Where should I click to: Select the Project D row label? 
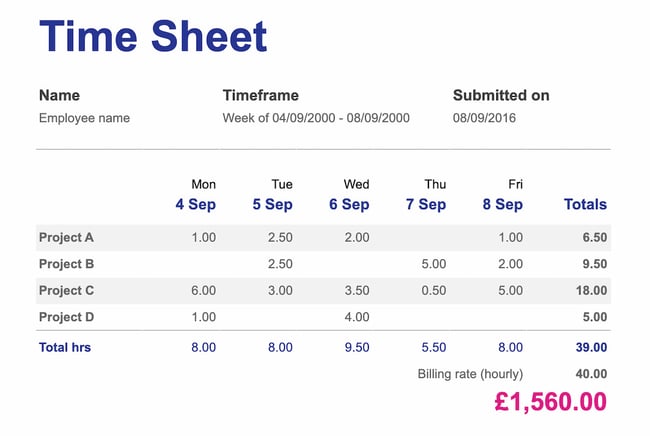click(66, 317)
